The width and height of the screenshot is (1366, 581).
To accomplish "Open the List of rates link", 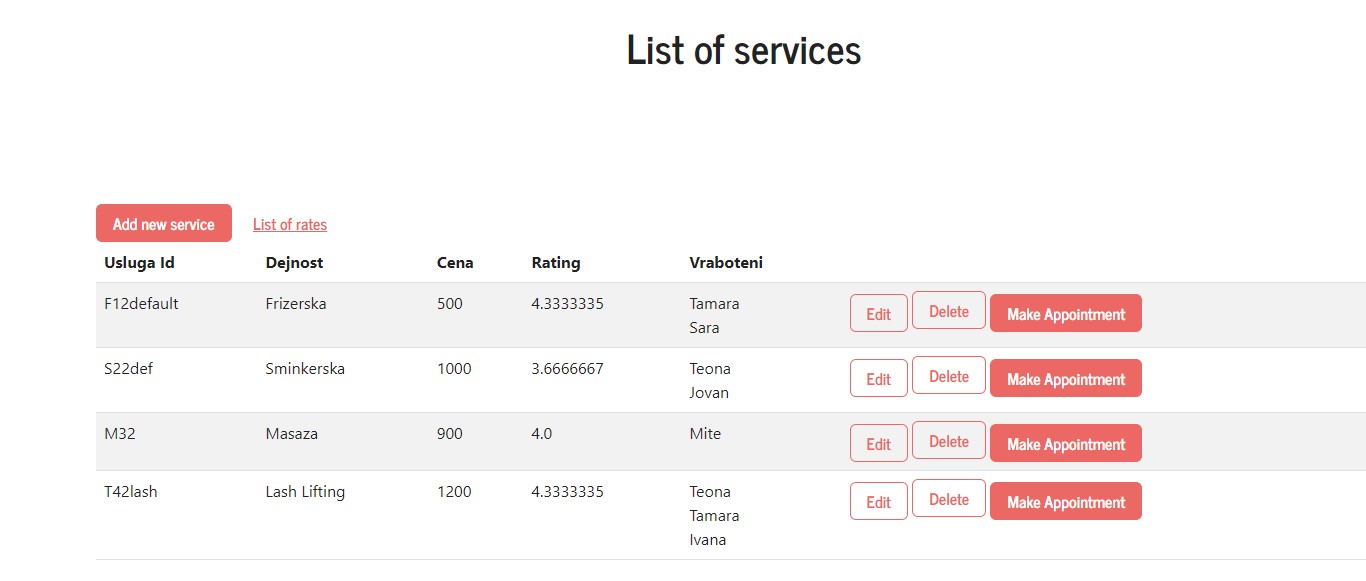I will click(x=290, y=225).
